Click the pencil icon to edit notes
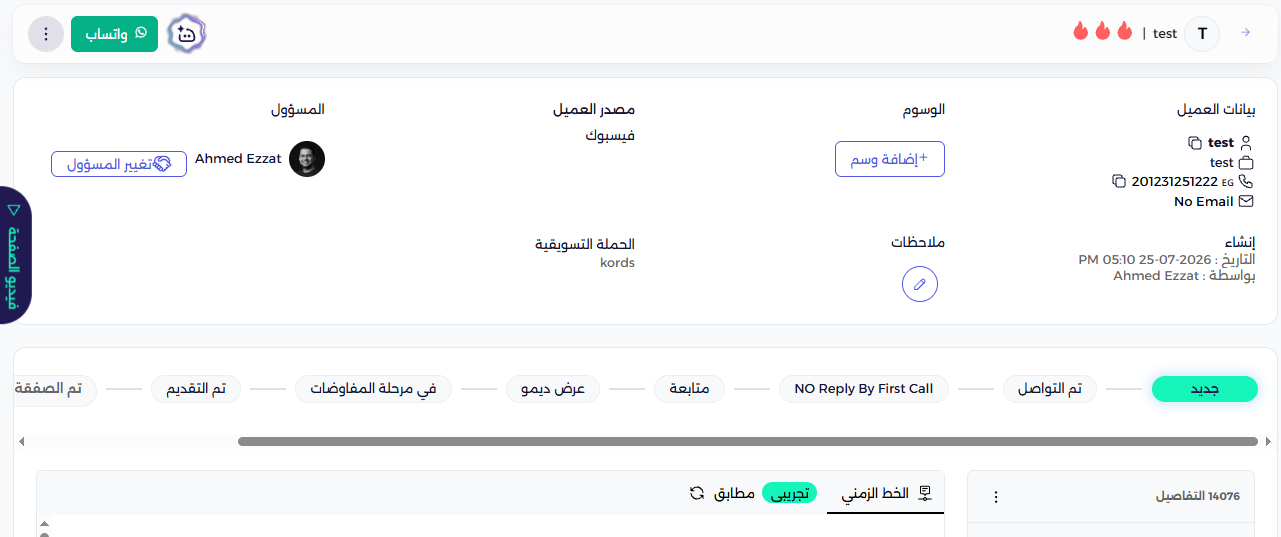The height and width of the screenshot is (537, 1281). click(920, 284)
